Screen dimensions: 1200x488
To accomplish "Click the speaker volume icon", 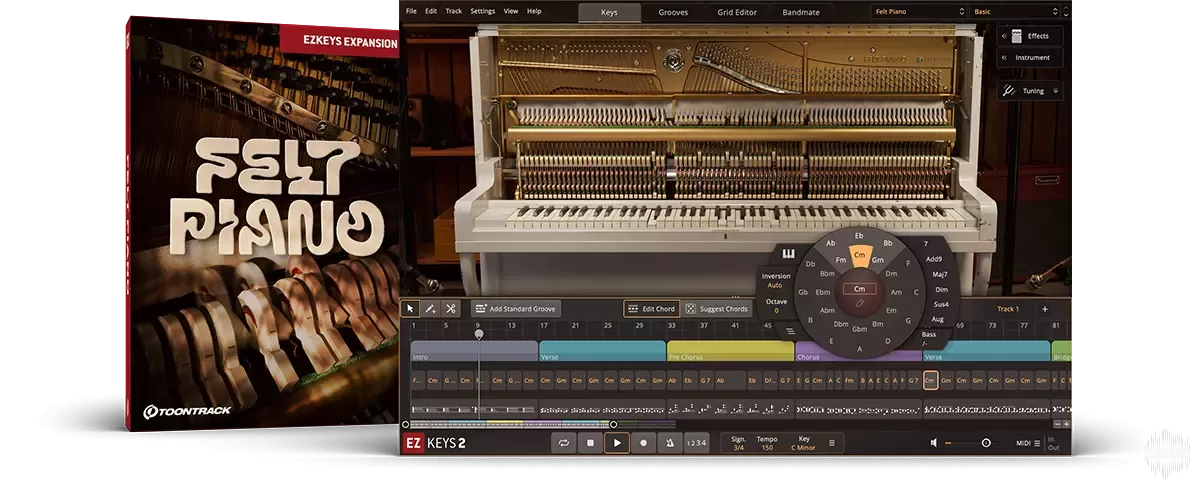I will click(x=934, y=442).
